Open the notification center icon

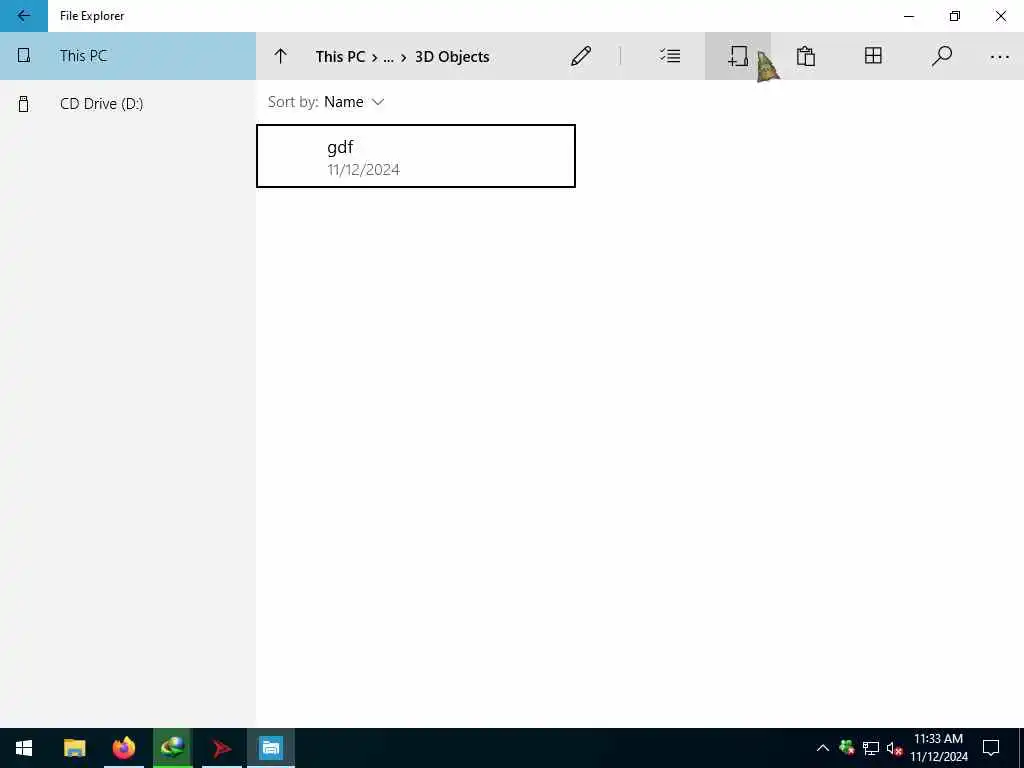[x=991, y=748]
